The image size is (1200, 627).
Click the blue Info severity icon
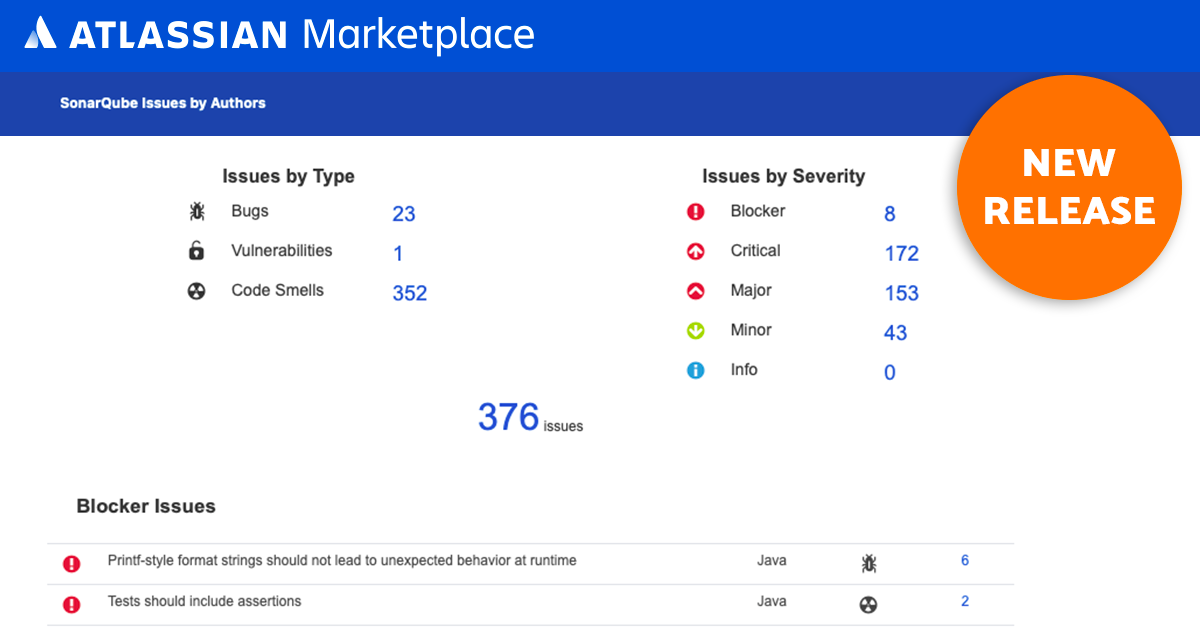[x=696, y=370]
